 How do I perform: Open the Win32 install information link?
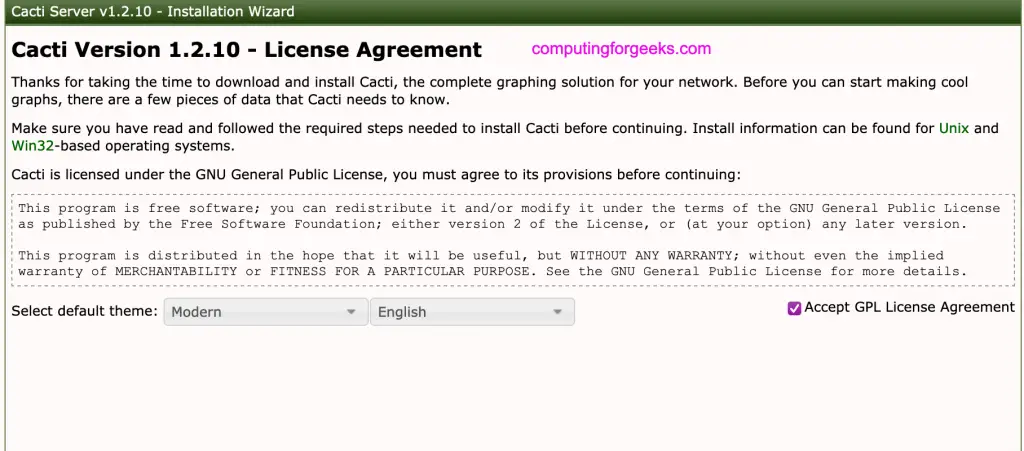(32, 146)
